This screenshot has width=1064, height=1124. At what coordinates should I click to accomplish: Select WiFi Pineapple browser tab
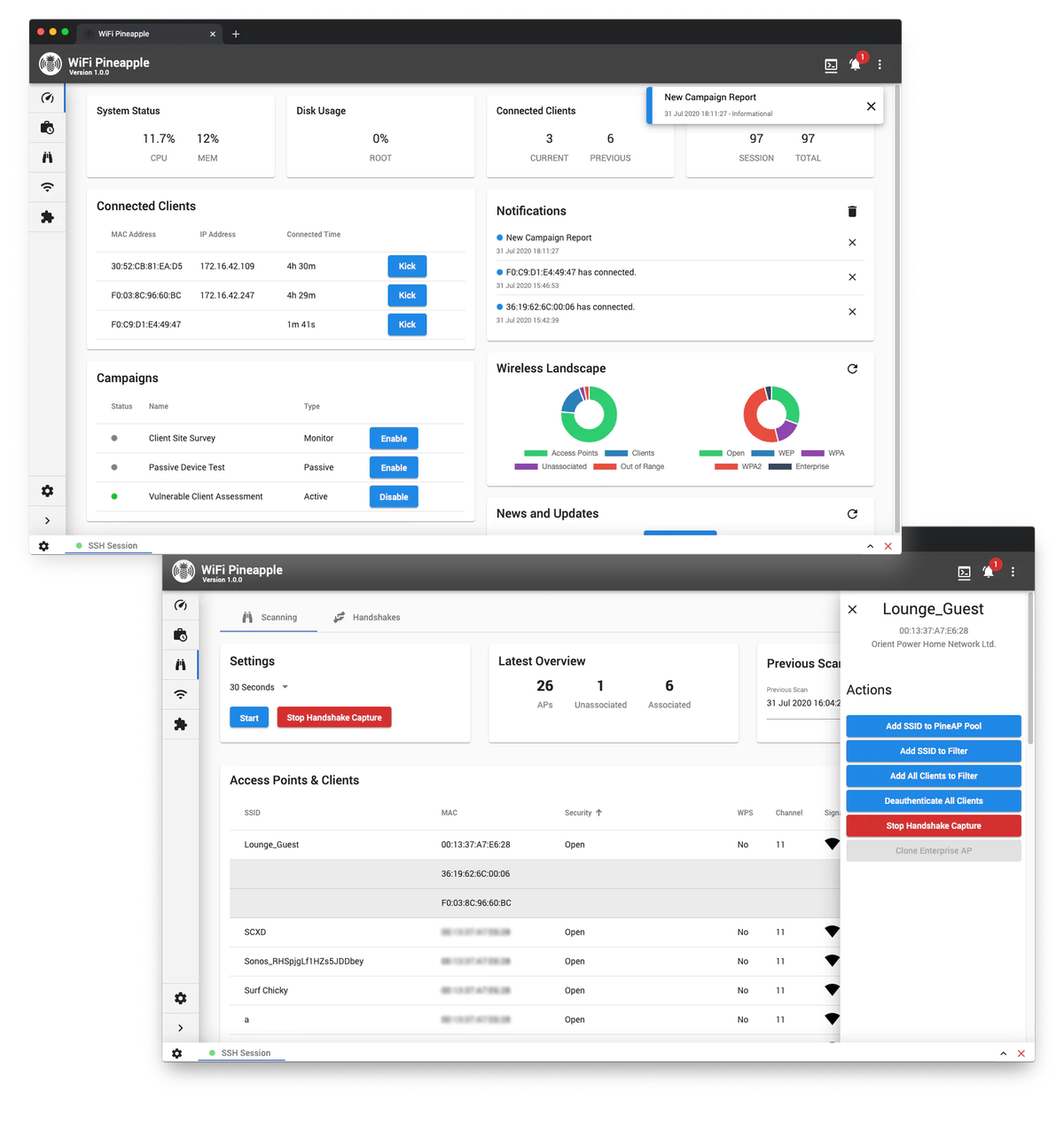pyautogui.click(x=149, y=34)
